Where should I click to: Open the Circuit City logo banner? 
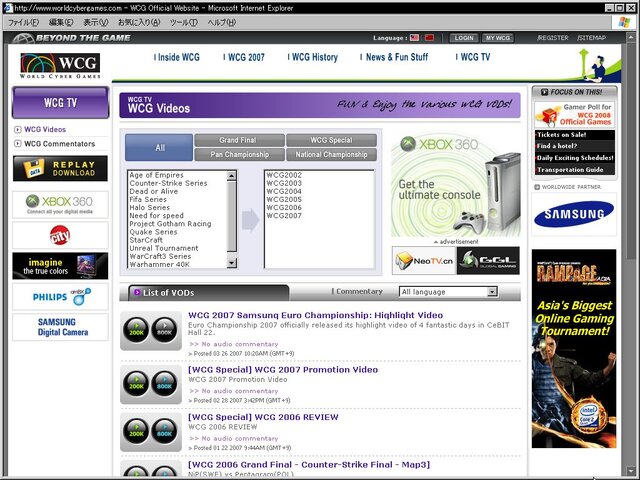click(60, 236)
